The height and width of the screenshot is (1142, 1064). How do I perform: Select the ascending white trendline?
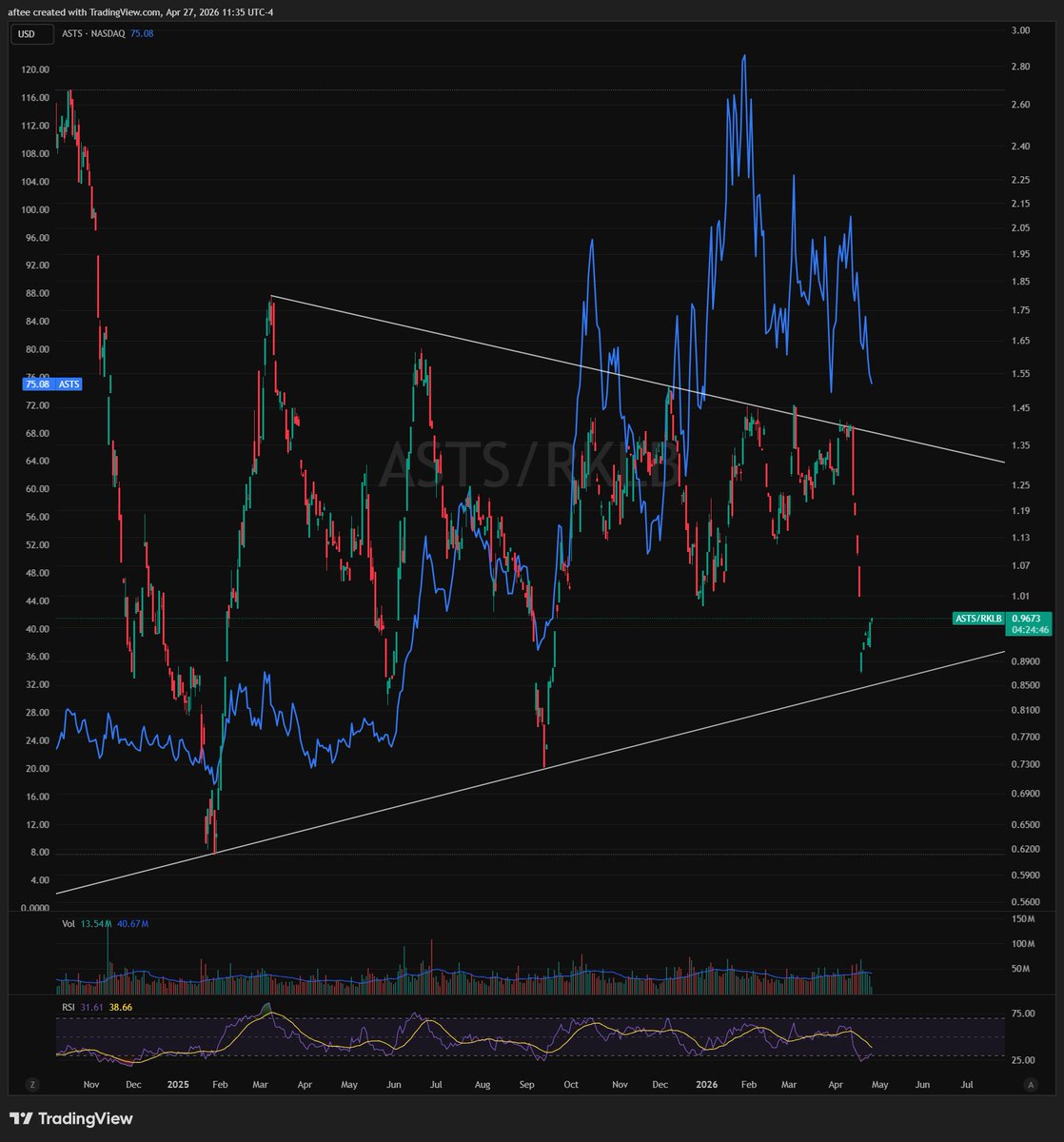[x=531, y=772]
